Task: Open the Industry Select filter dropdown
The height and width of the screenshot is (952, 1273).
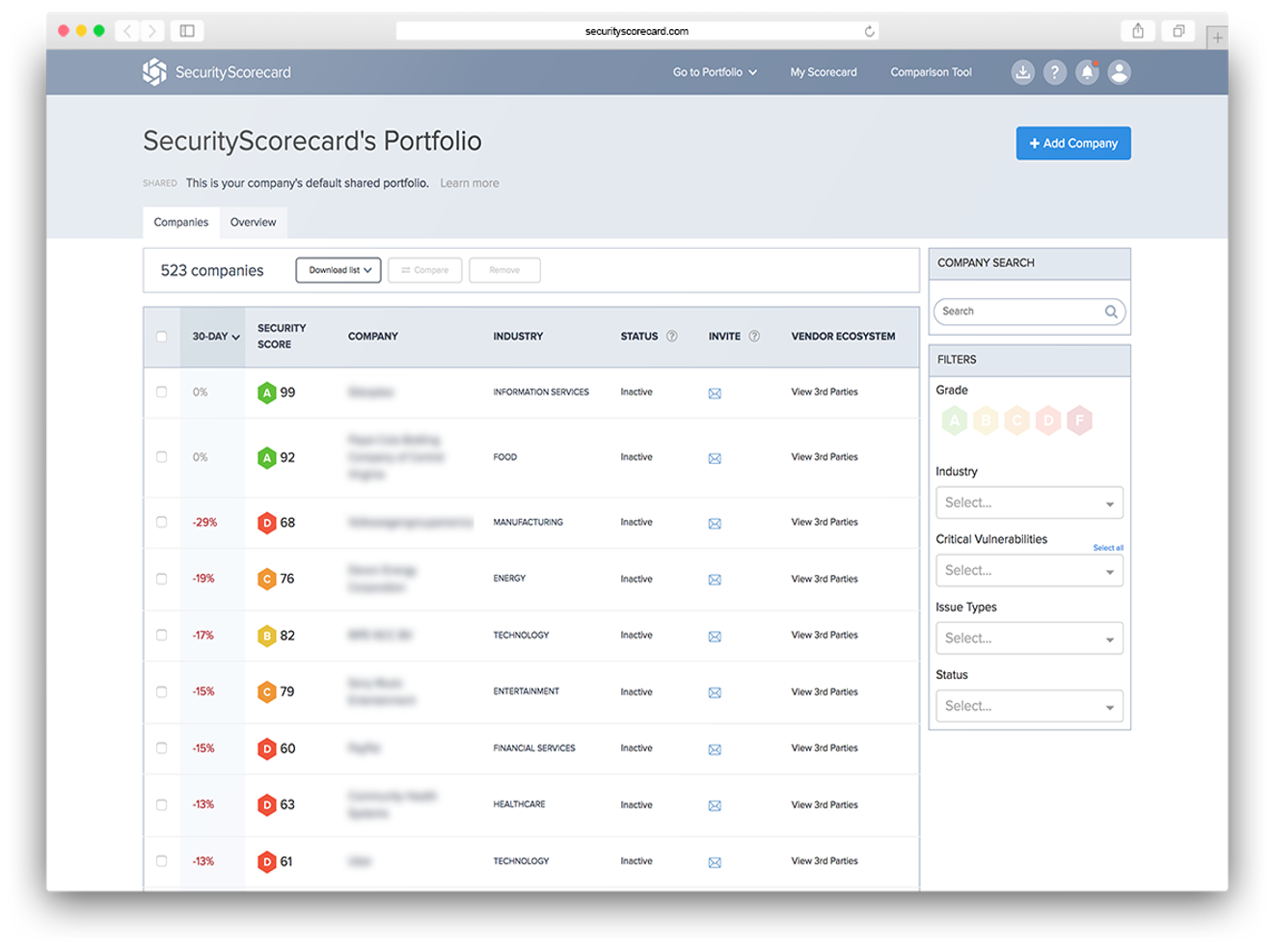Action: [x=1029, y=503]
